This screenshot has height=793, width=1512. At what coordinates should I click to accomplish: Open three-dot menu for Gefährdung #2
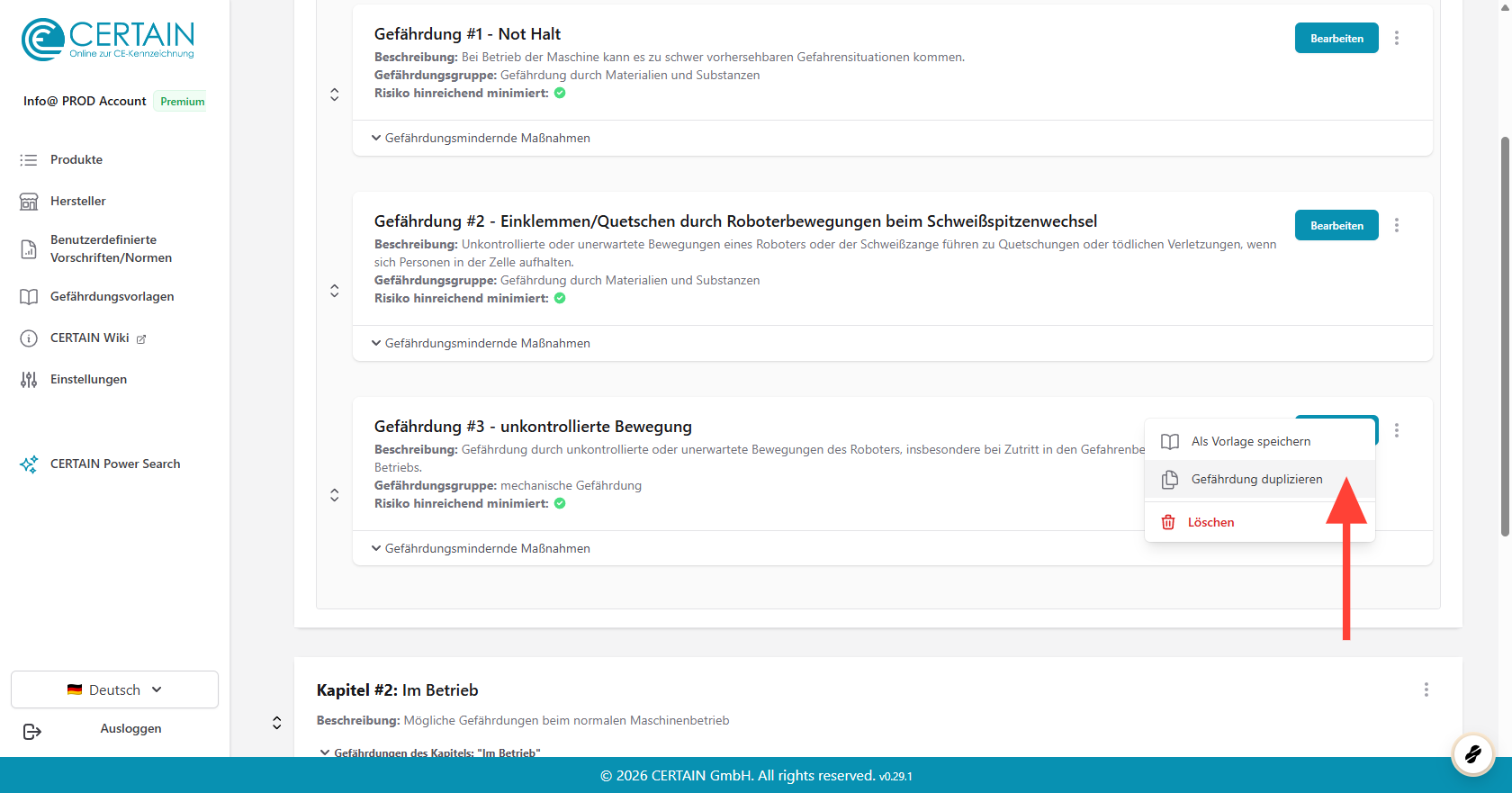coord(1396,225)
